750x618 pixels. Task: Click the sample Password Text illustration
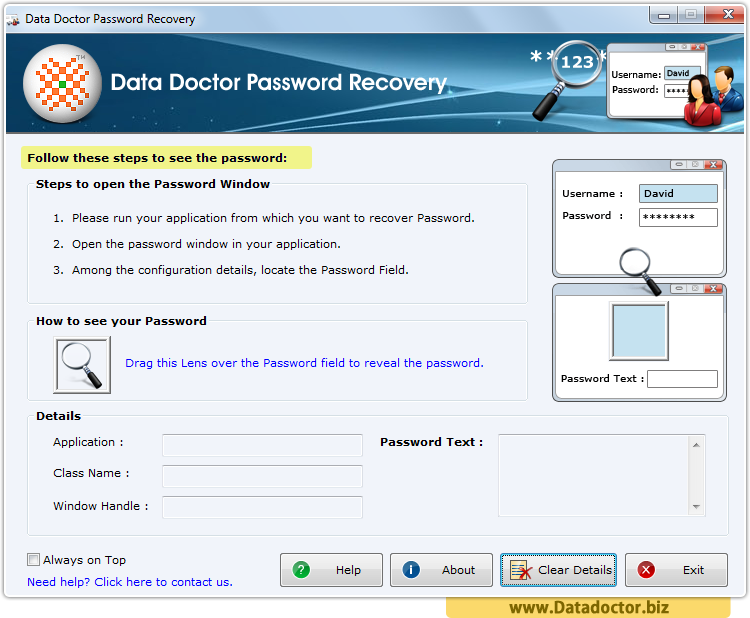tap(639, 342)
